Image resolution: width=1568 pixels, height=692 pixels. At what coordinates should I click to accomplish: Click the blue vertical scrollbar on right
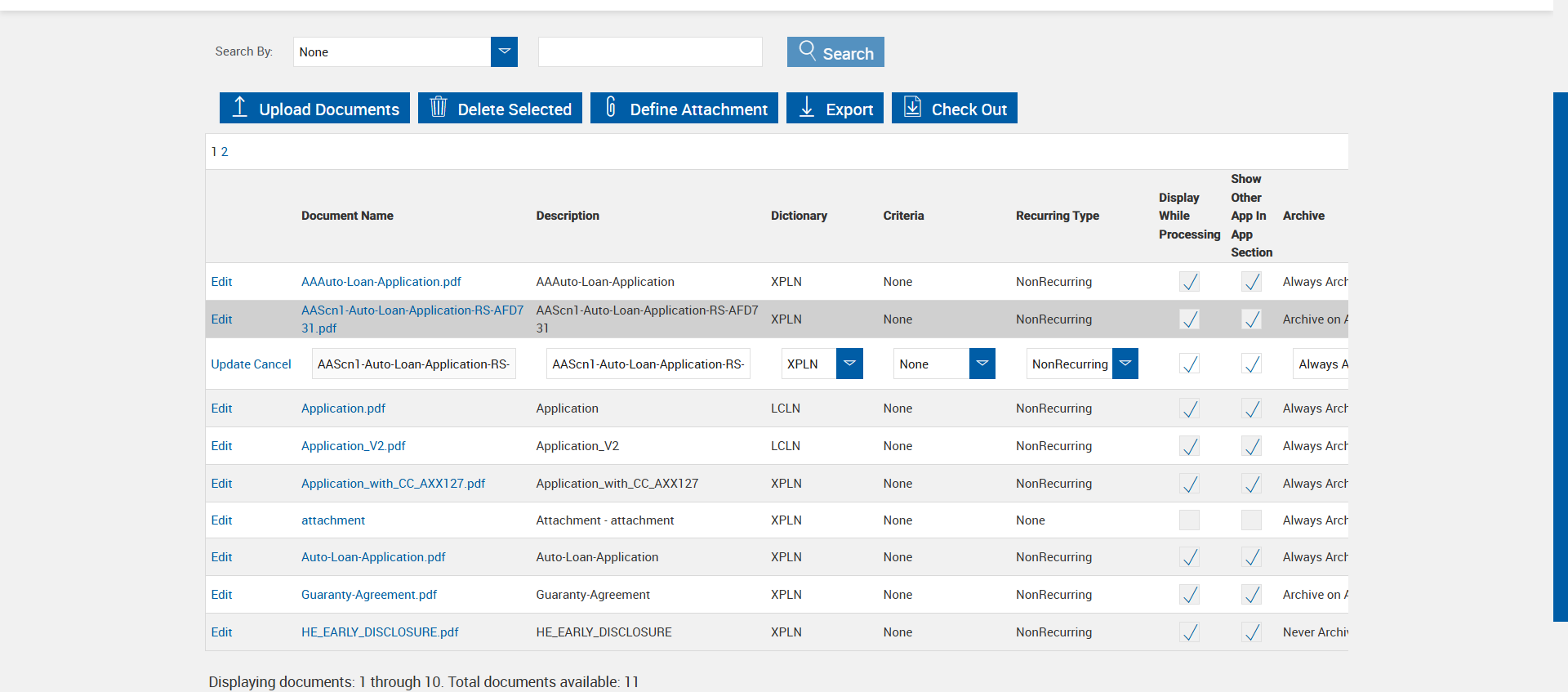point(1560,356)
